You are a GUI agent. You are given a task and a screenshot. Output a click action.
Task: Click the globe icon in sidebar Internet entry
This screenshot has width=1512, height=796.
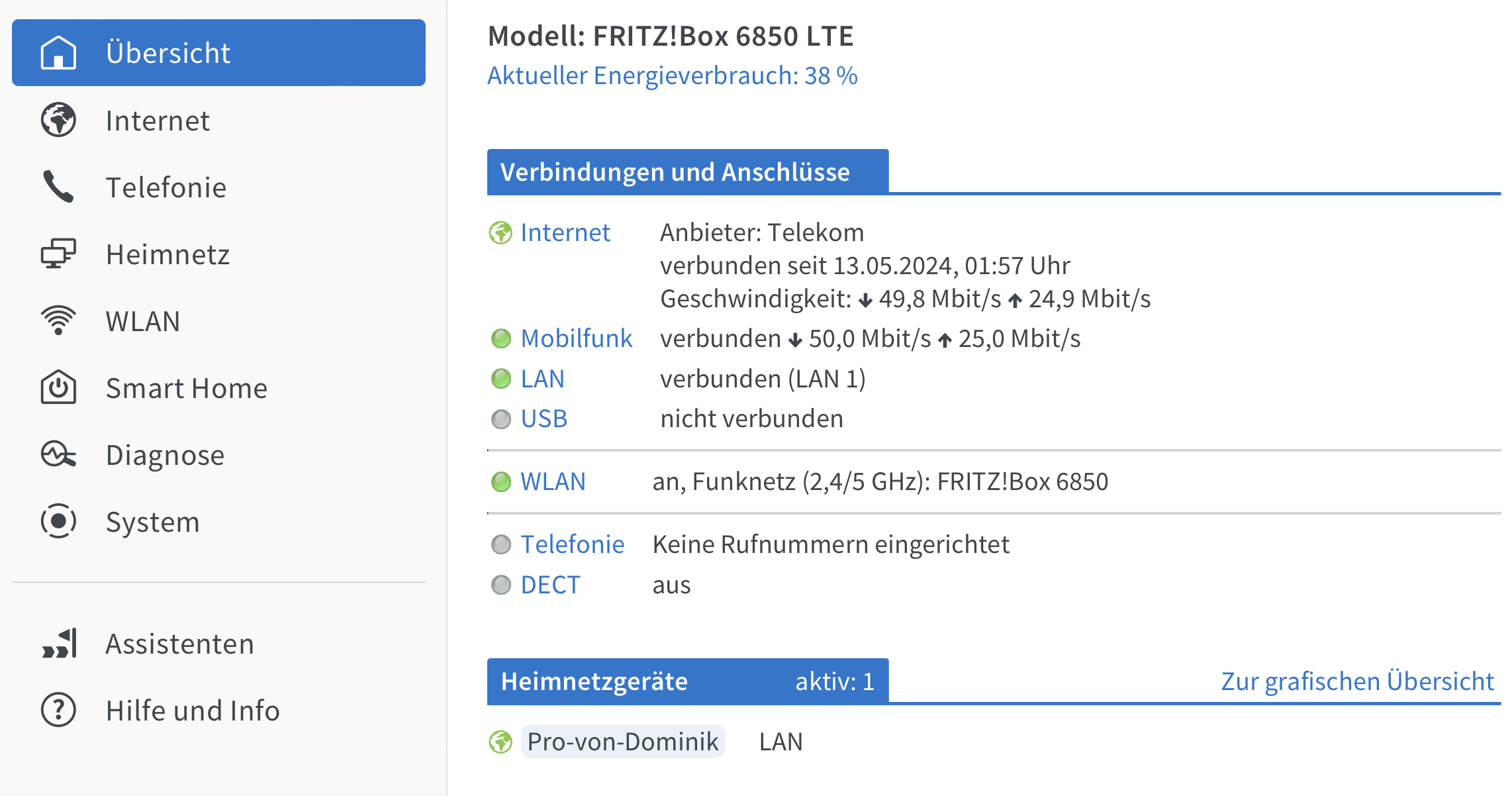[x=58, y=120]
